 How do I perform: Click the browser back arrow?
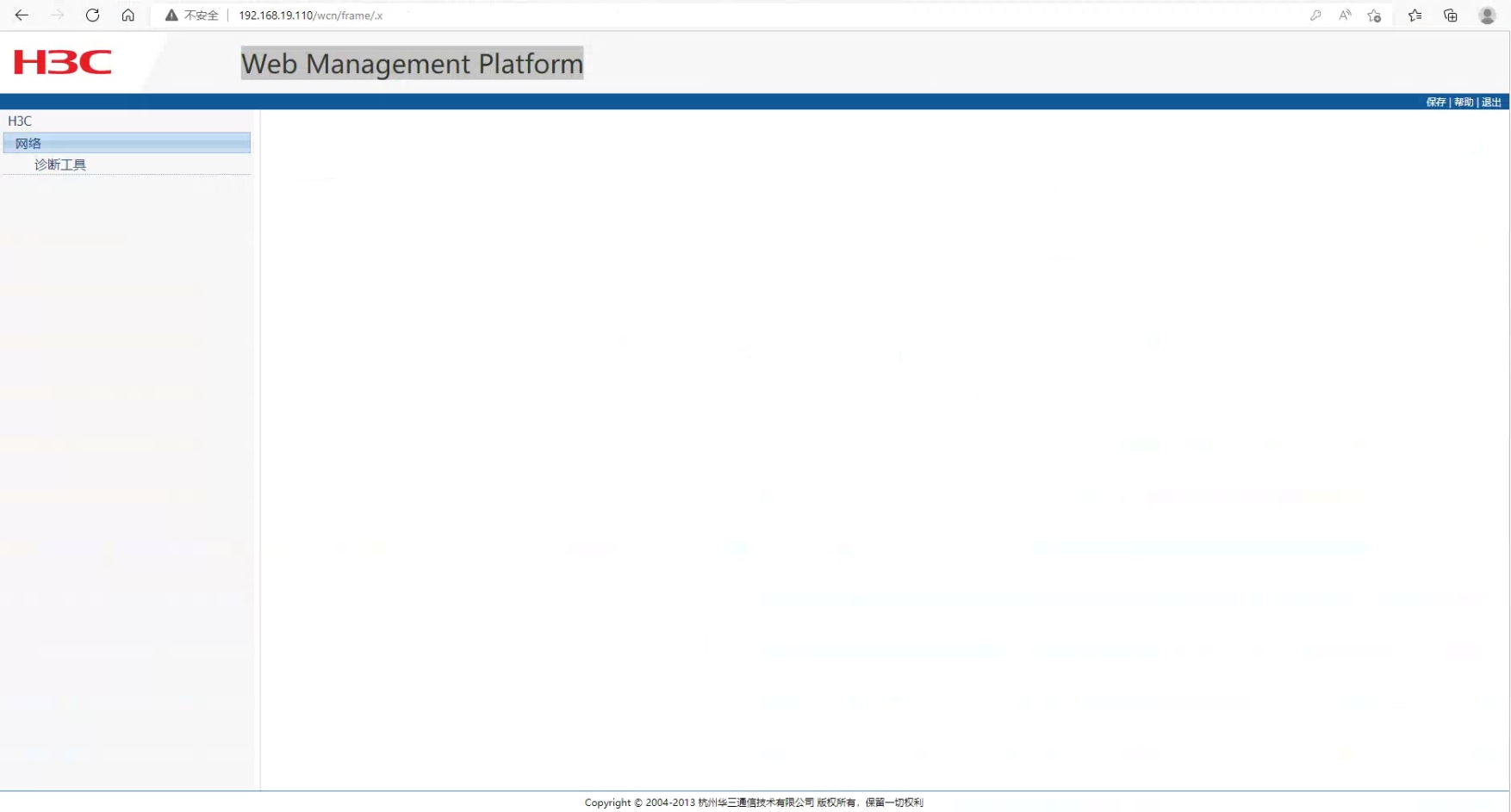click(22, 15)
